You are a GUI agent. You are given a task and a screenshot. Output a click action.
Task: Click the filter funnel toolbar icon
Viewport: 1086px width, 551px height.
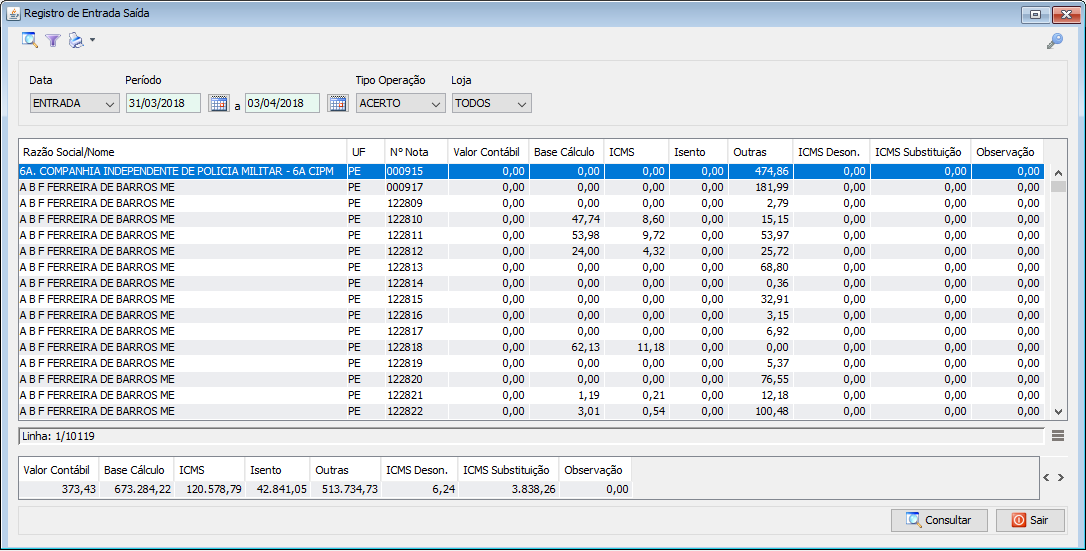(53, 41)
